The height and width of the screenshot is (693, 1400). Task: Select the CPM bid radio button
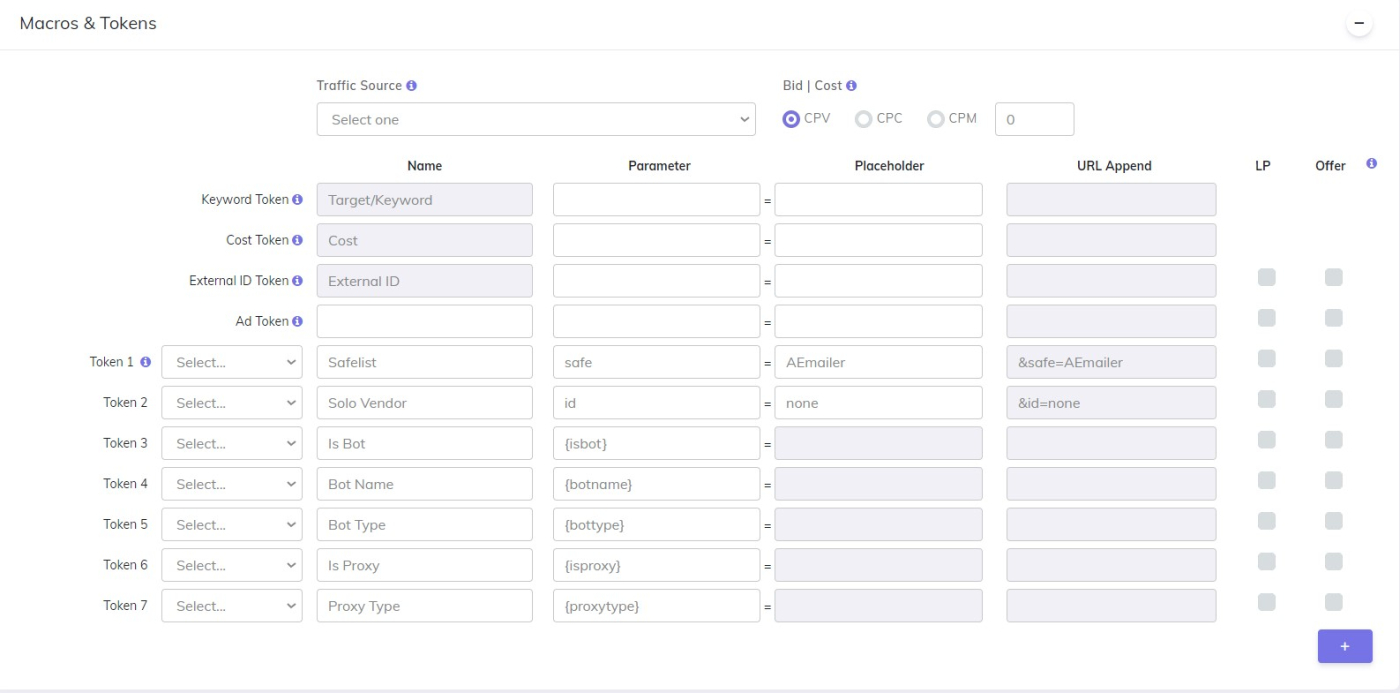pyautogui.click(x=936, y=119)
